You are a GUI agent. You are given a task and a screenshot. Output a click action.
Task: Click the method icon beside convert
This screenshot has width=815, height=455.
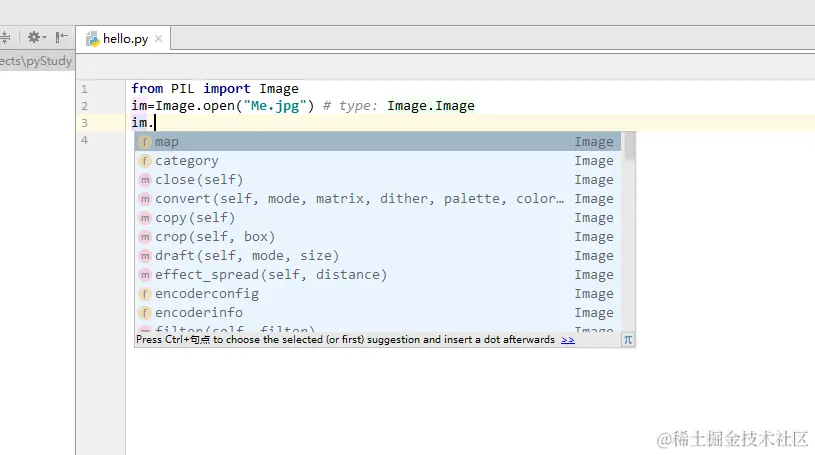(145, 199)
